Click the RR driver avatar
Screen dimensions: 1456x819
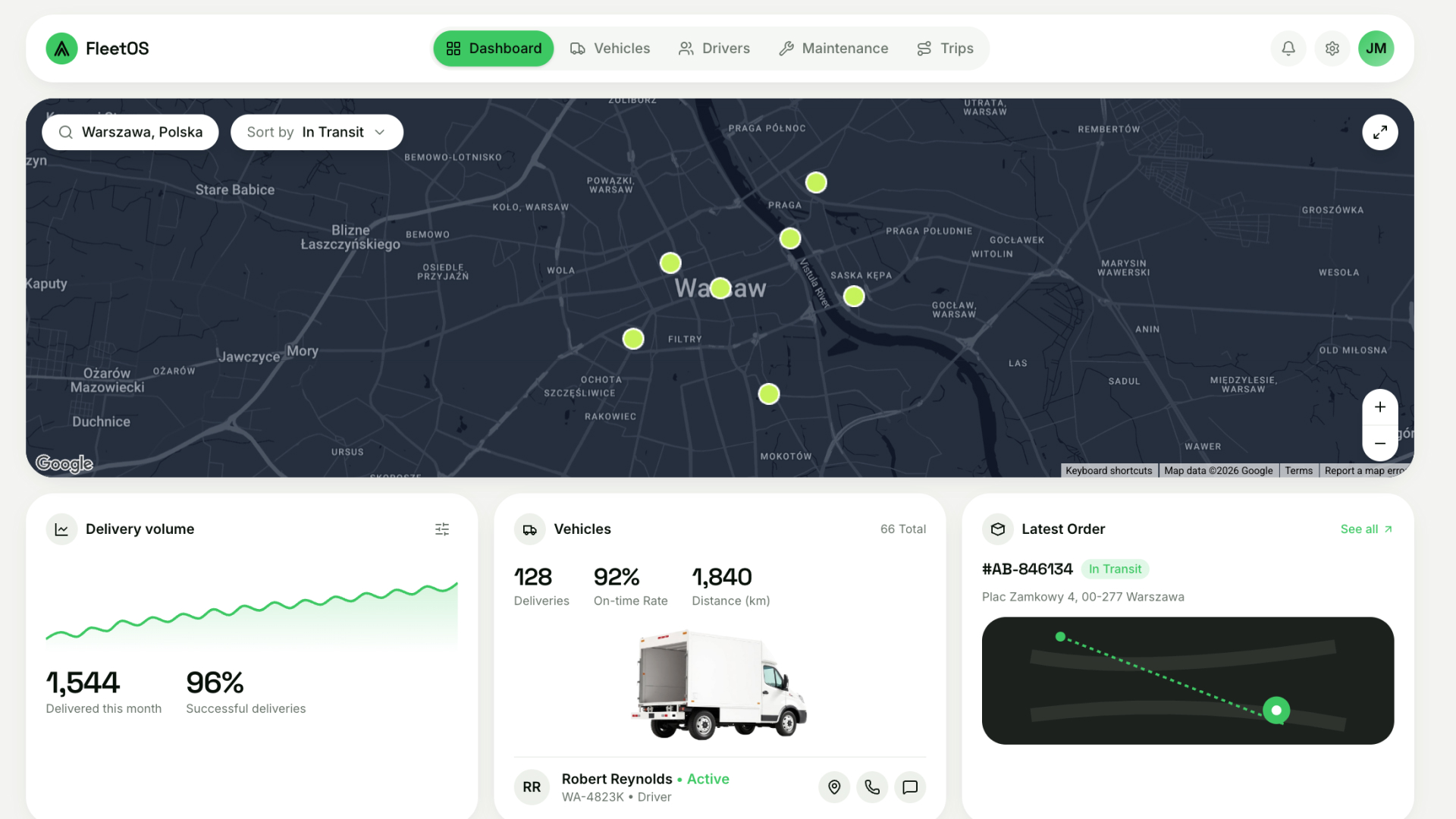[532, 787]
